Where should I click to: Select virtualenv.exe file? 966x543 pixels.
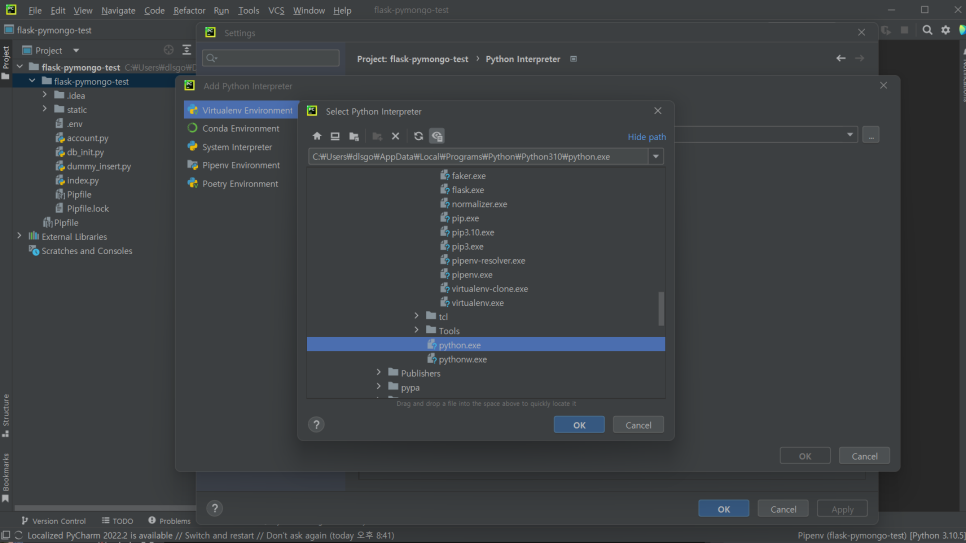point(472,303)
